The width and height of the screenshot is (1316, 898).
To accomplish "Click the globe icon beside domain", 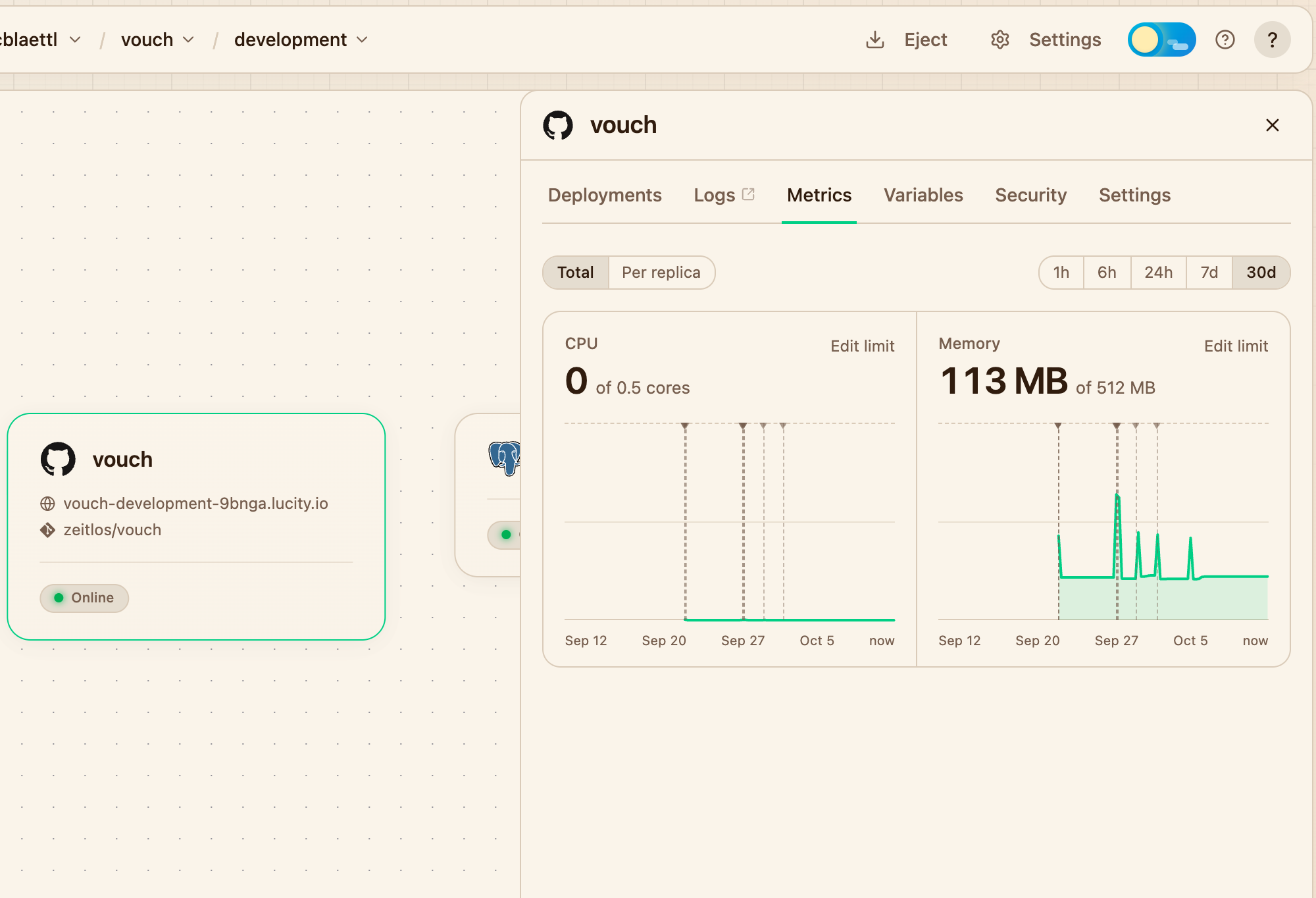I will pos(47,504).
